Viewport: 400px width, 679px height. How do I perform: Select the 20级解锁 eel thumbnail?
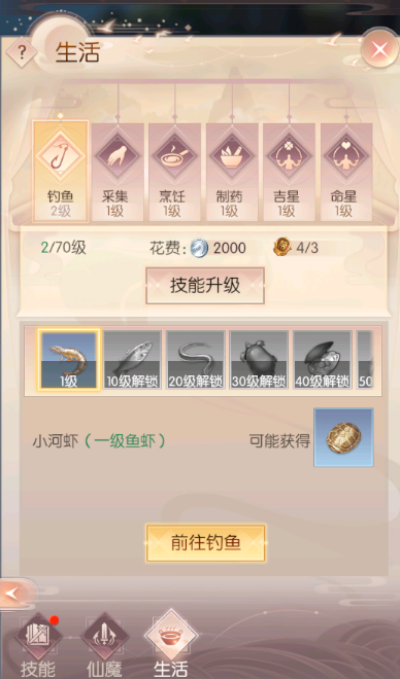(196, 360)
